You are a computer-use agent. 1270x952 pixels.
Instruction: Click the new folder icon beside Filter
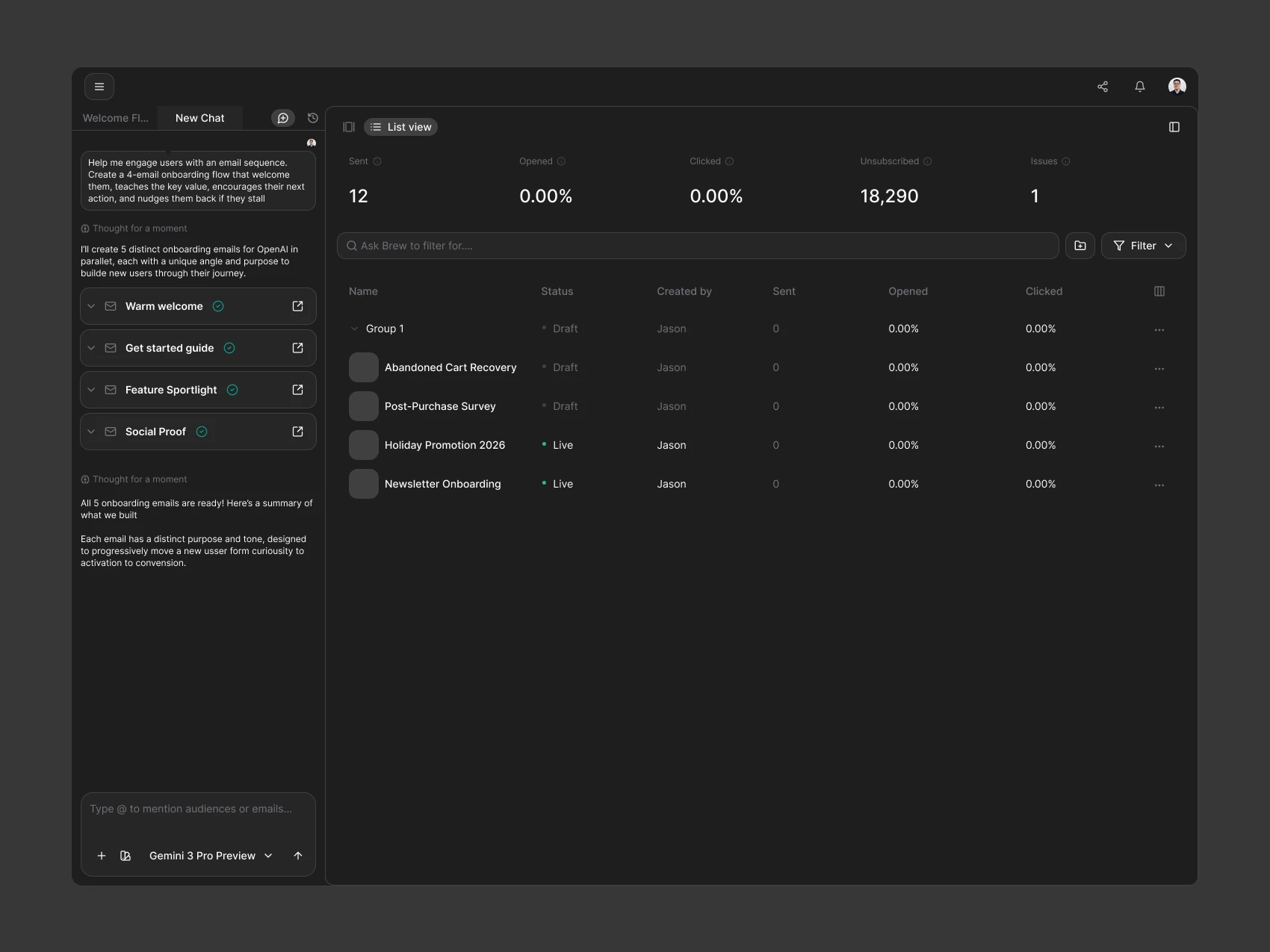pyautogui.click(x=1080, y=246)
